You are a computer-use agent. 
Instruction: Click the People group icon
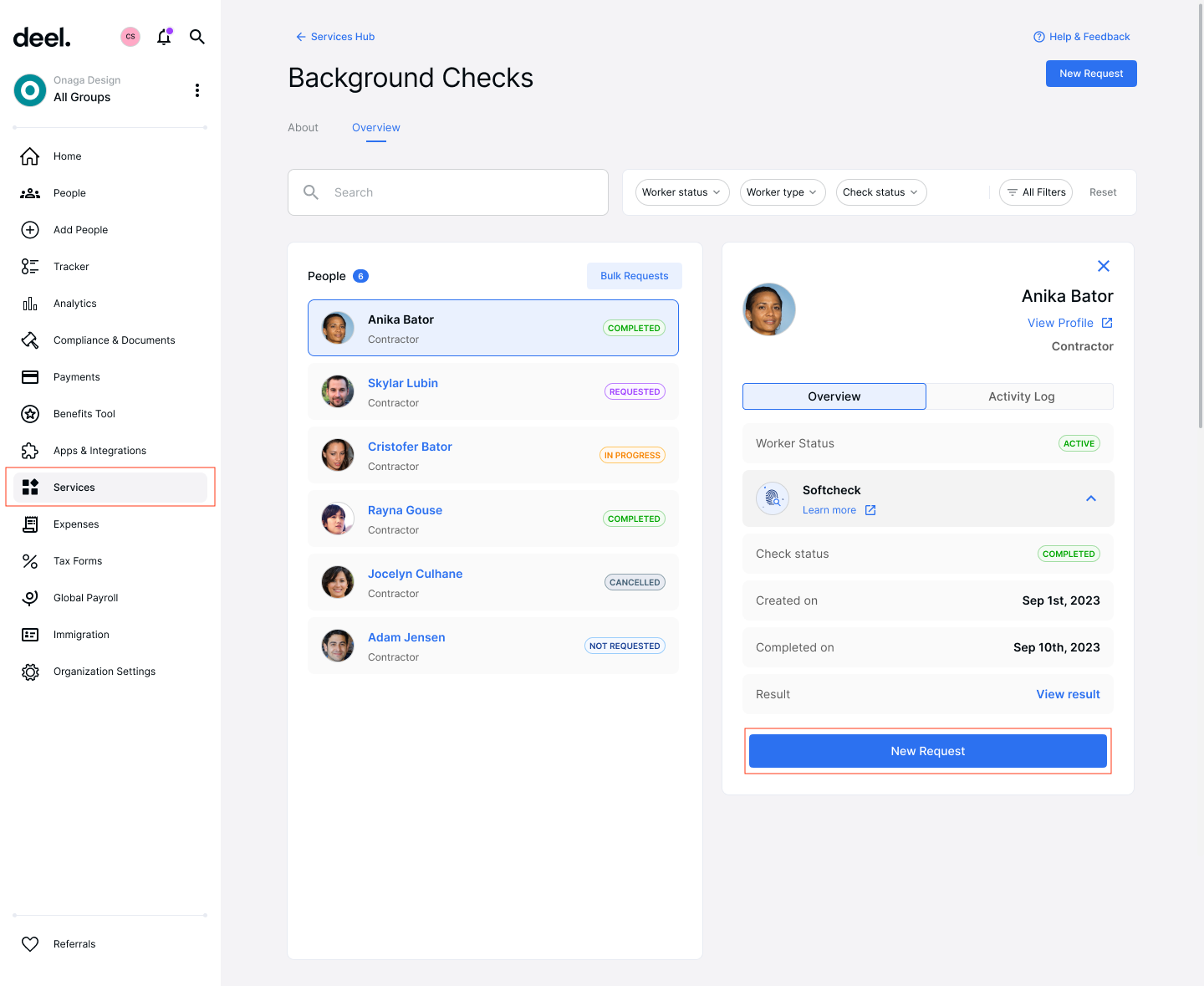[30, 193]
